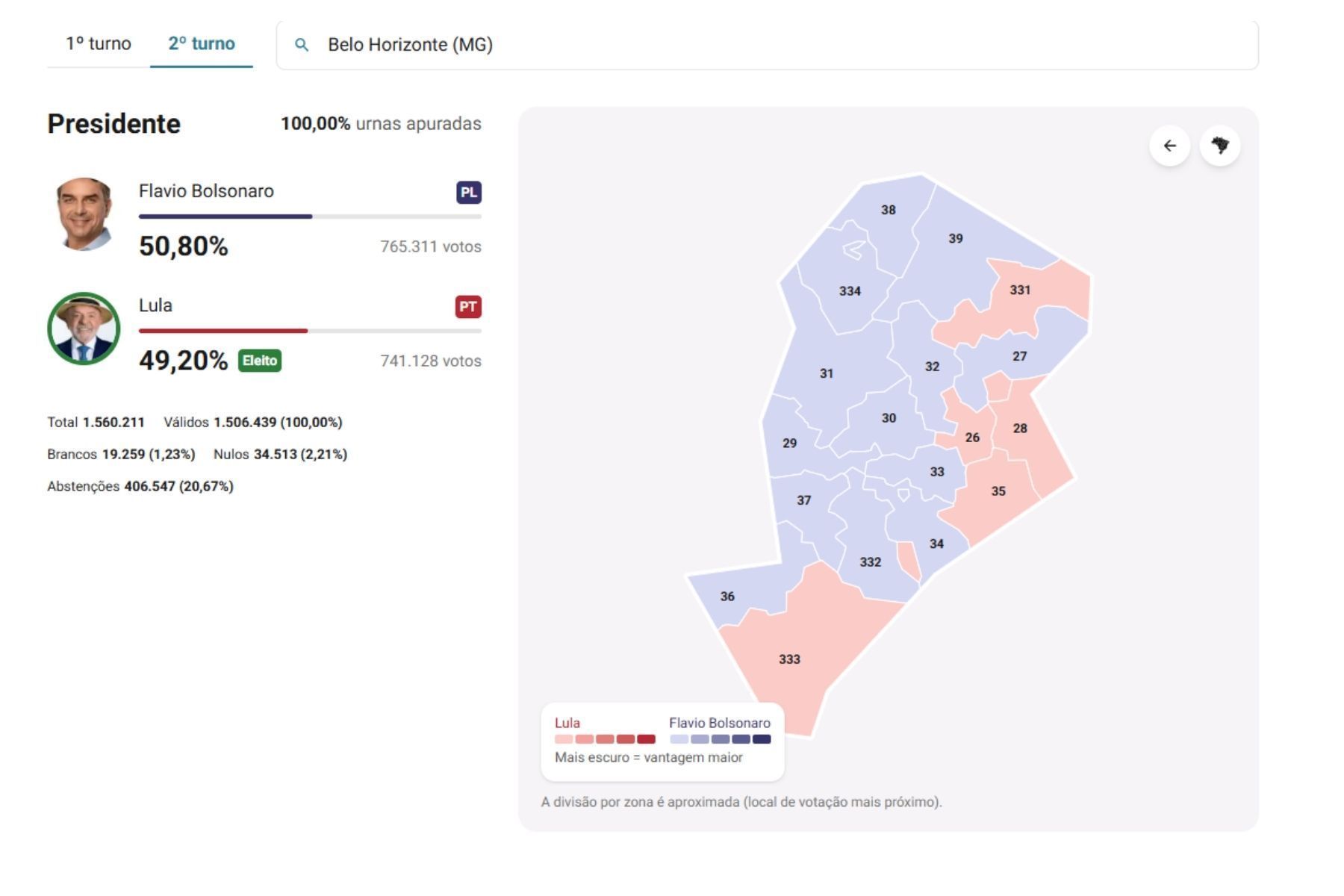Click the Mais escuro = vantagem maior legend note
The height and width of the screenshot is (896, 1344).
649,758
